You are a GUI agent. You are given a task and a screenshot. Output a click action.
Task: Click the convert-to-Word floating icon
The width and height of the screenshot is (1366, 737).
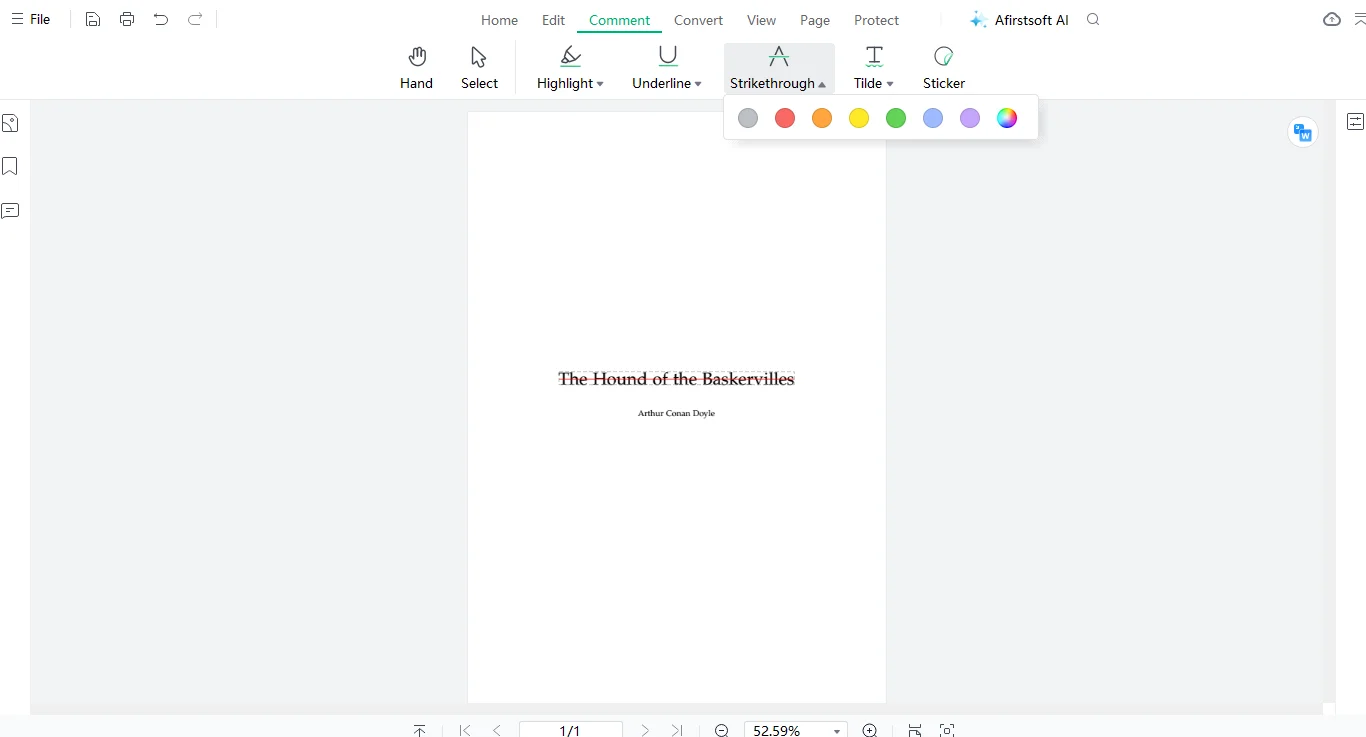click(x=1303, y=132)
